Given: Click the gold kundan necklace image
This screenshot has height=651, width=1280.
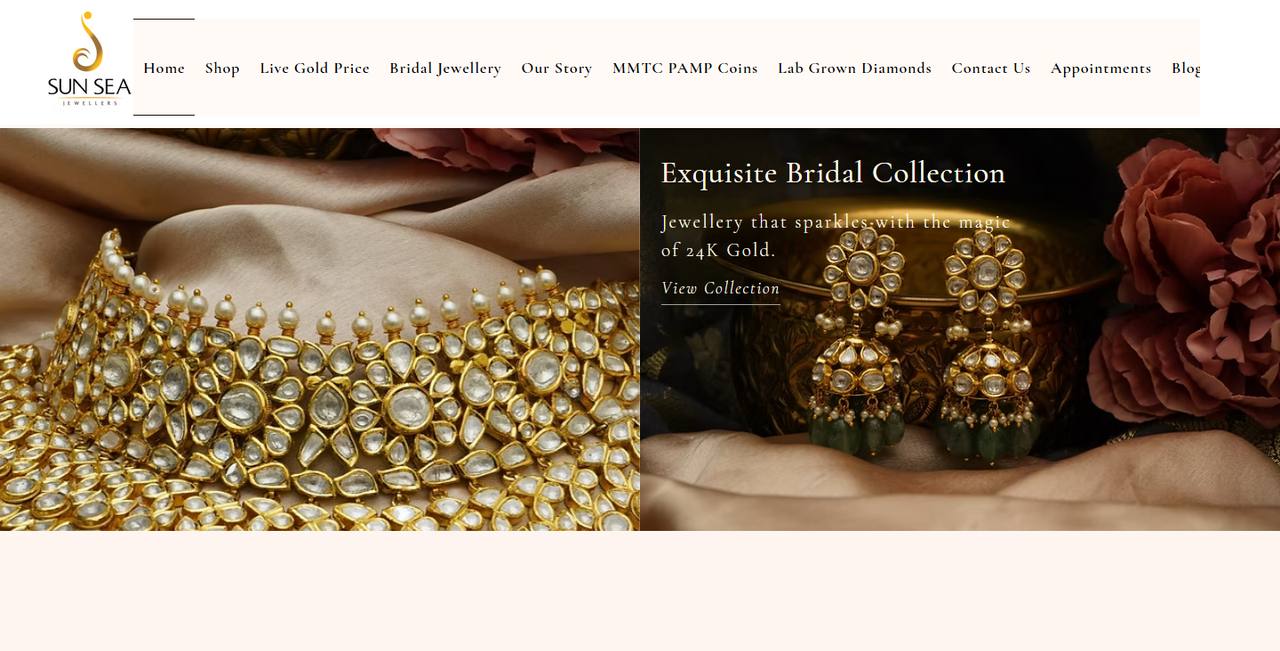Looking at the screenshot, I should click(320, 329).
